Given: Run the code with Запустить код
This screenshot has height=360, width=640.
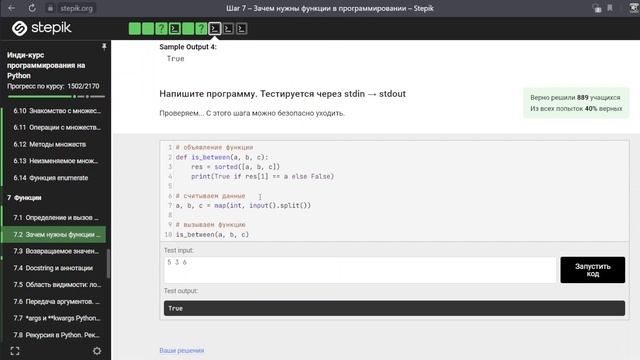Looking at the screenshot, I should point(593,270).
